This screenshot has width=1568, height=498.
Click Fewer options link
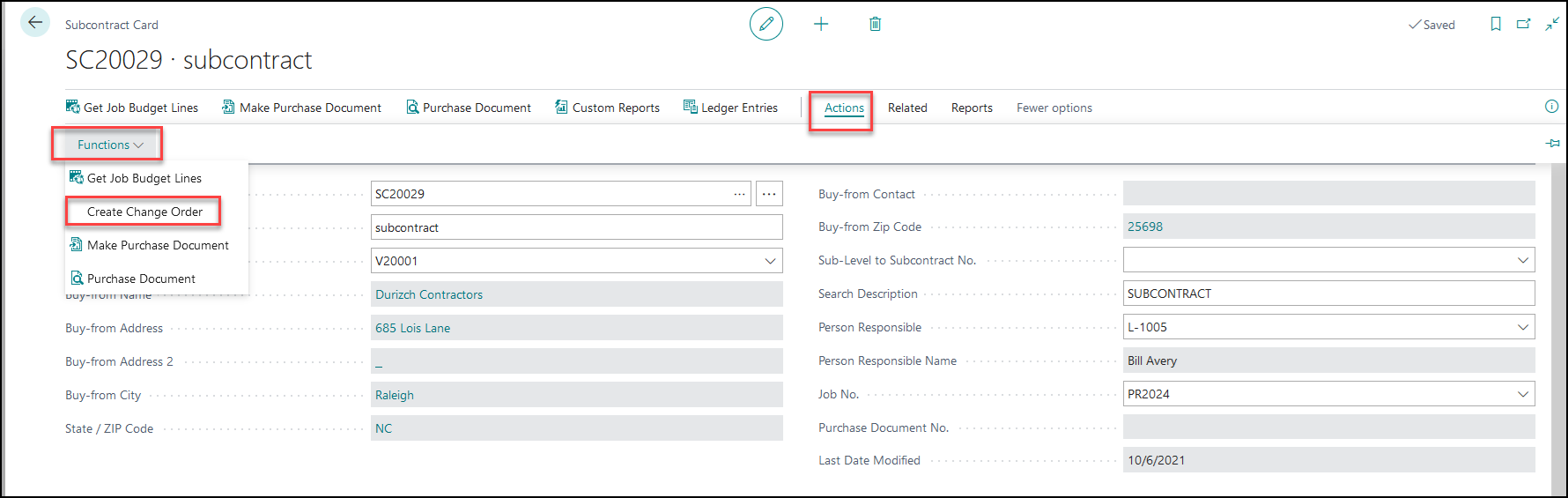click(x=1054, y=108)
